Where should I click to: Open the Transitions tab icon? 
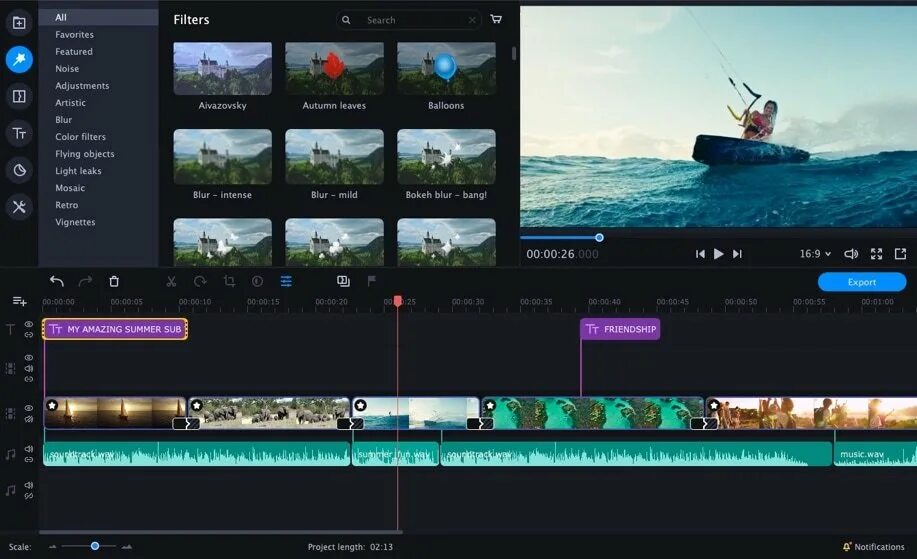point(19,96)
